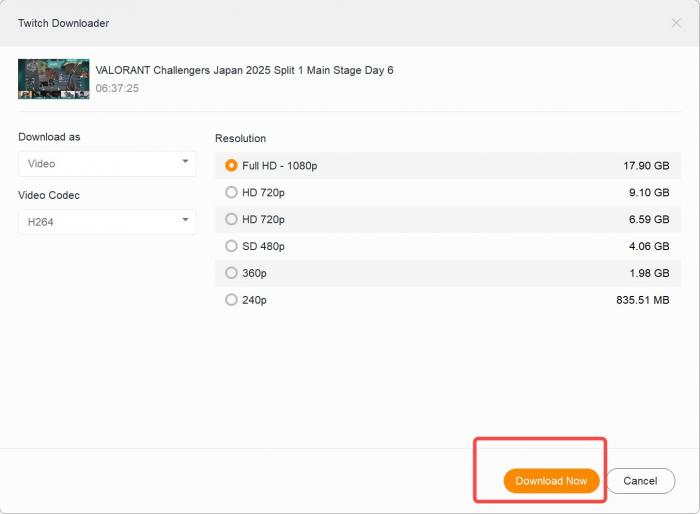Click the Resolution heading label
The height and width of the screenshot is (514, 700).
click(240, 138)
